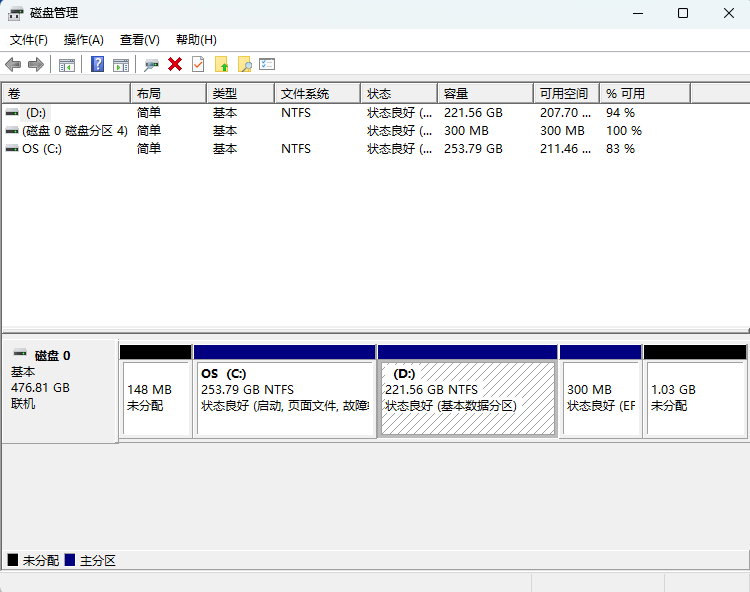Click the 94 % free cell
This screenshot has height=592, width=750.
tap(620, 113)
